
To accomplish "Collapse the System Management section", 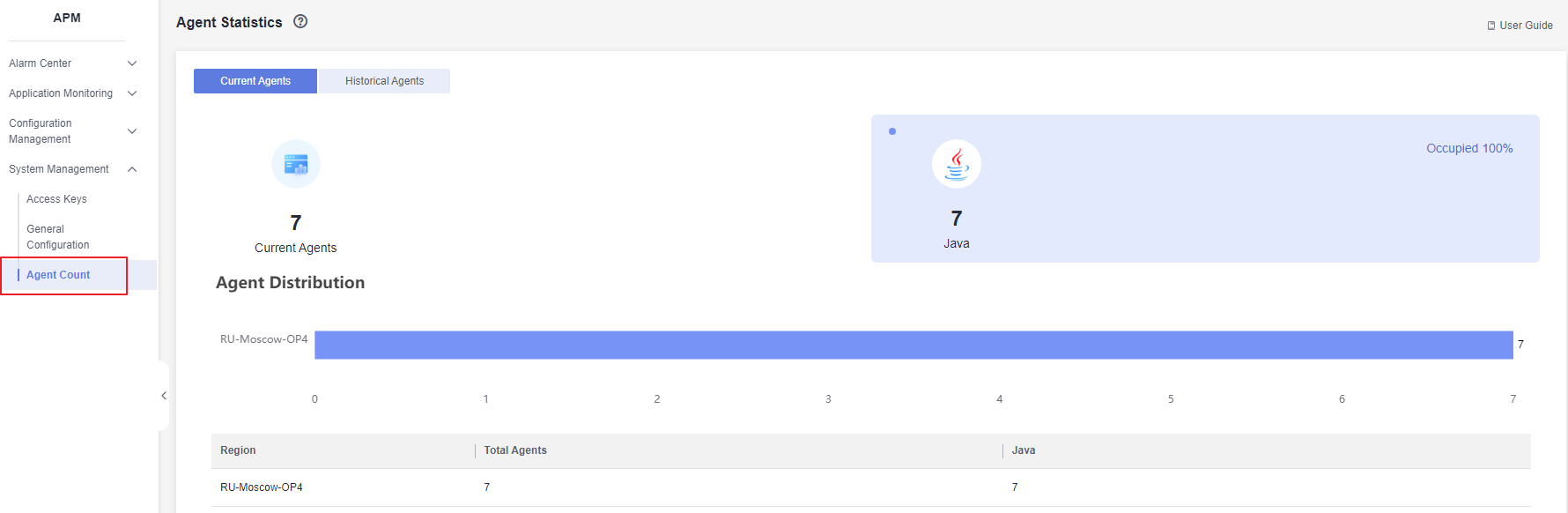I will [x=132, y=169].
